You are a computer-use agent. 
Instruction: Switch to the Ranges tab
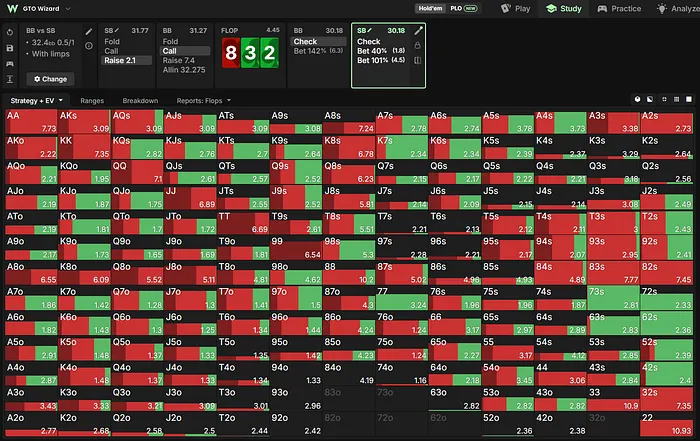[92, 100]
